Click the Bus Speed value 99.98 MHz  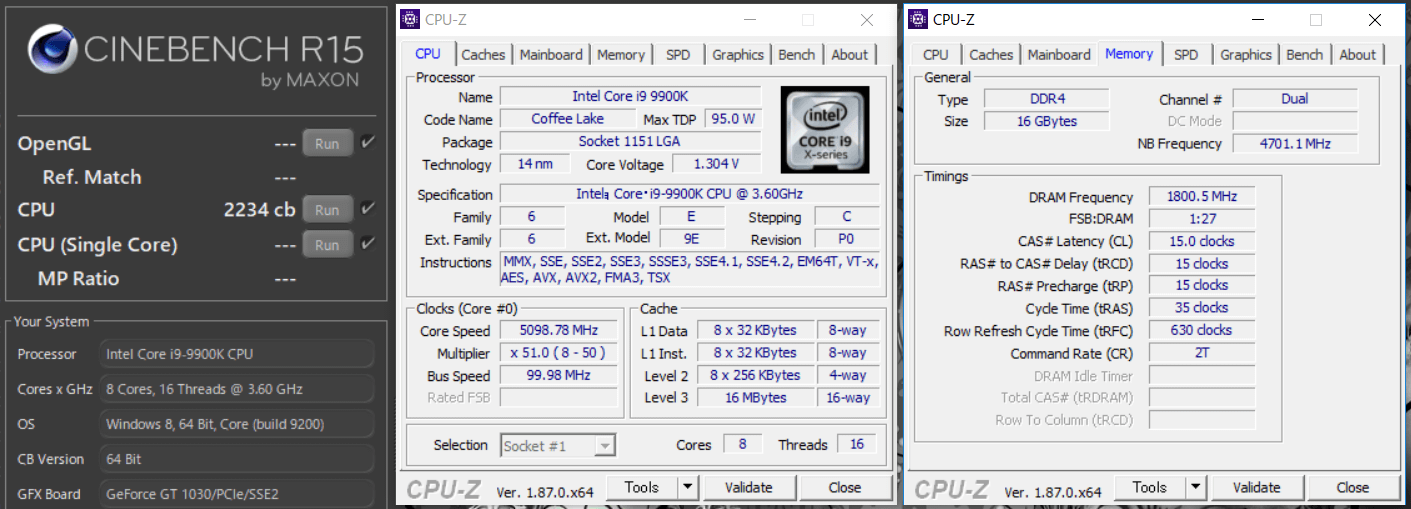(558, 376)
